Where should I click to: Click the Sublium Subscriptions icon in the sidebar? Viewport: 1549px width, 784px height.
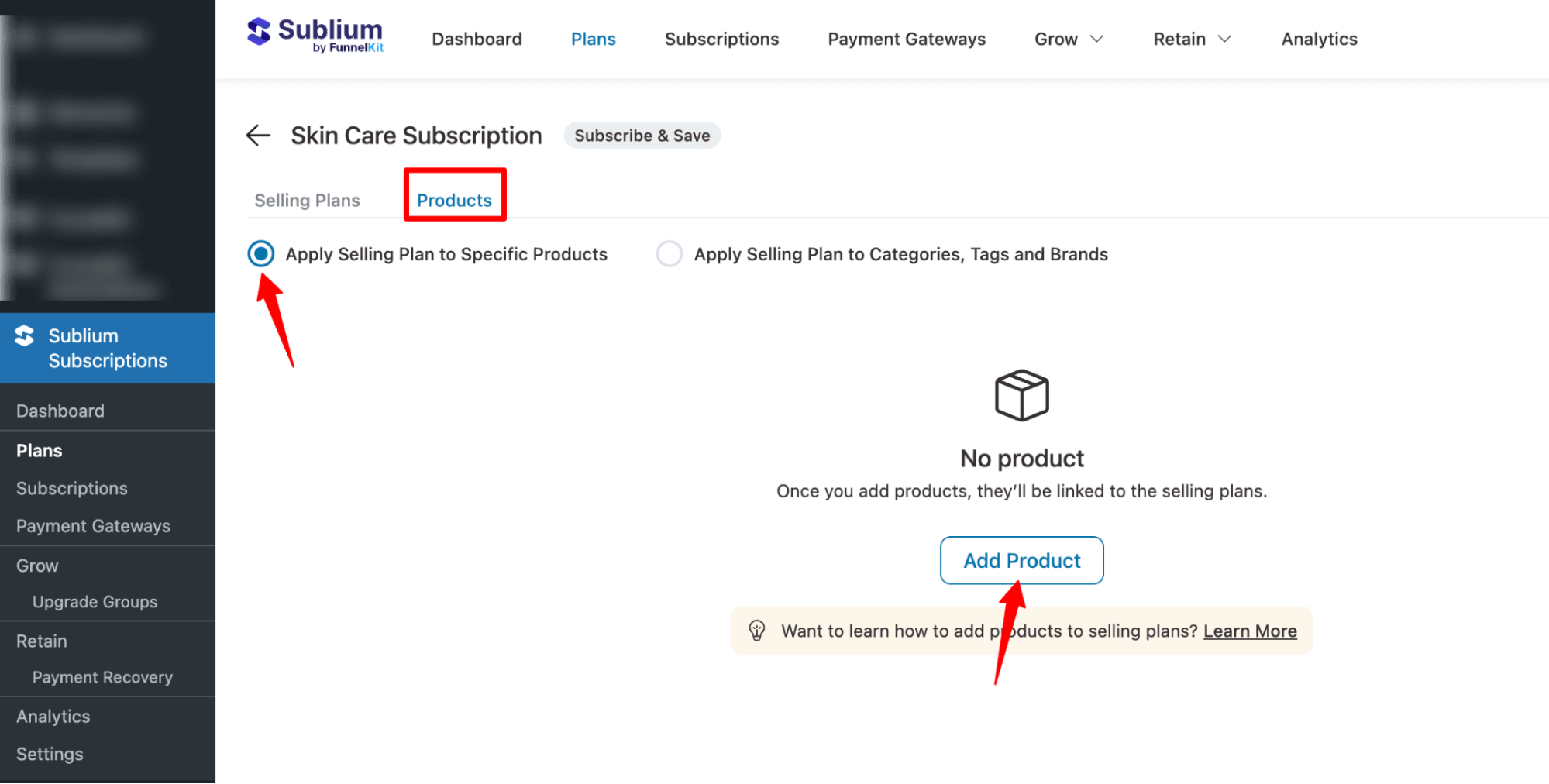pyautogui.click(x=24, y=336)
